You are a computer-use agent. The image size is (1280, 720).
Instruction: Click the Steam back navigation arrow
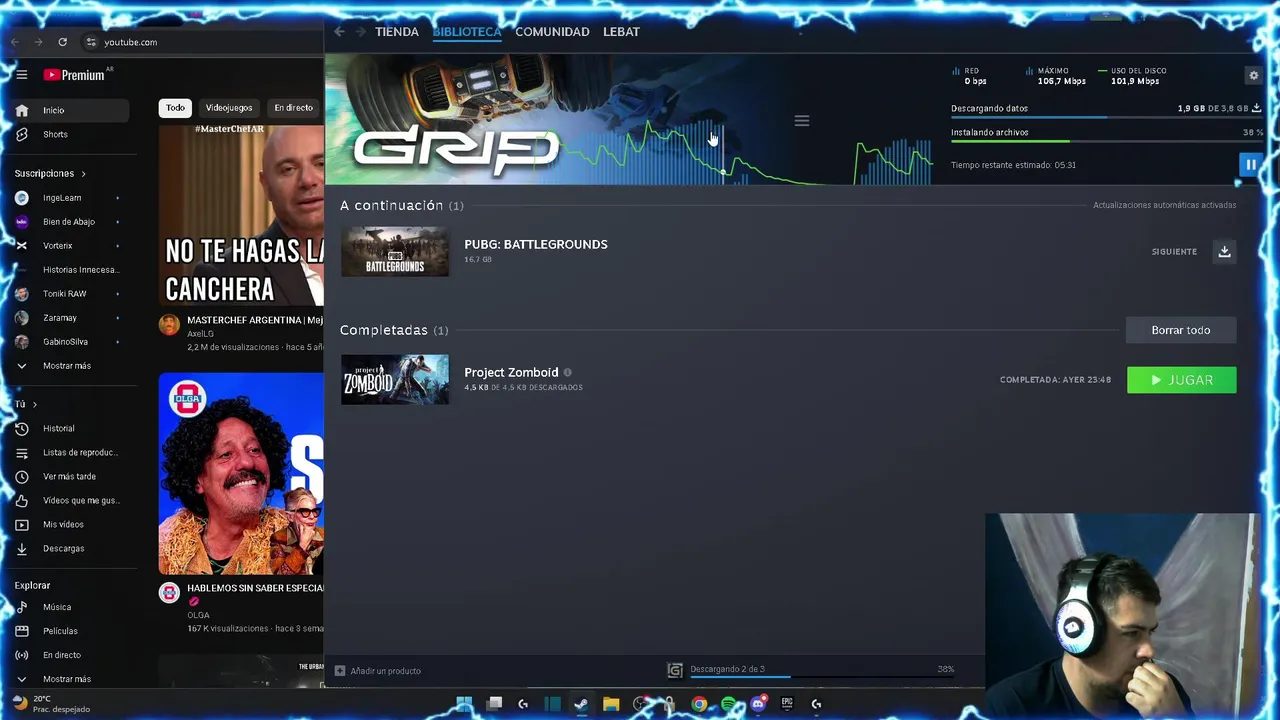click(x=340, y=32)
